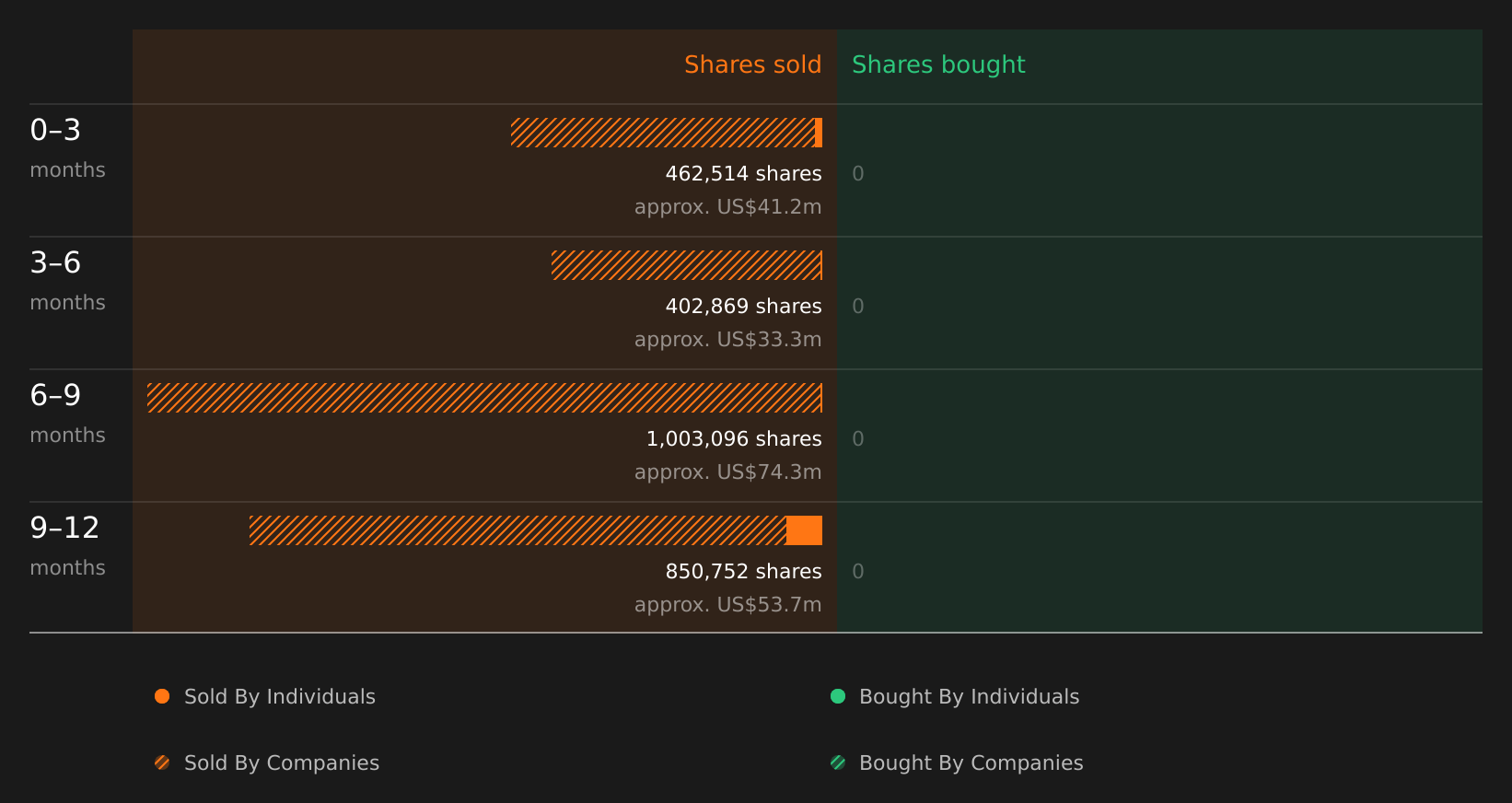Click the Sold By Companies legend label
The image size is (1512, 803).
pyautogui.click(x=282, y=763)
